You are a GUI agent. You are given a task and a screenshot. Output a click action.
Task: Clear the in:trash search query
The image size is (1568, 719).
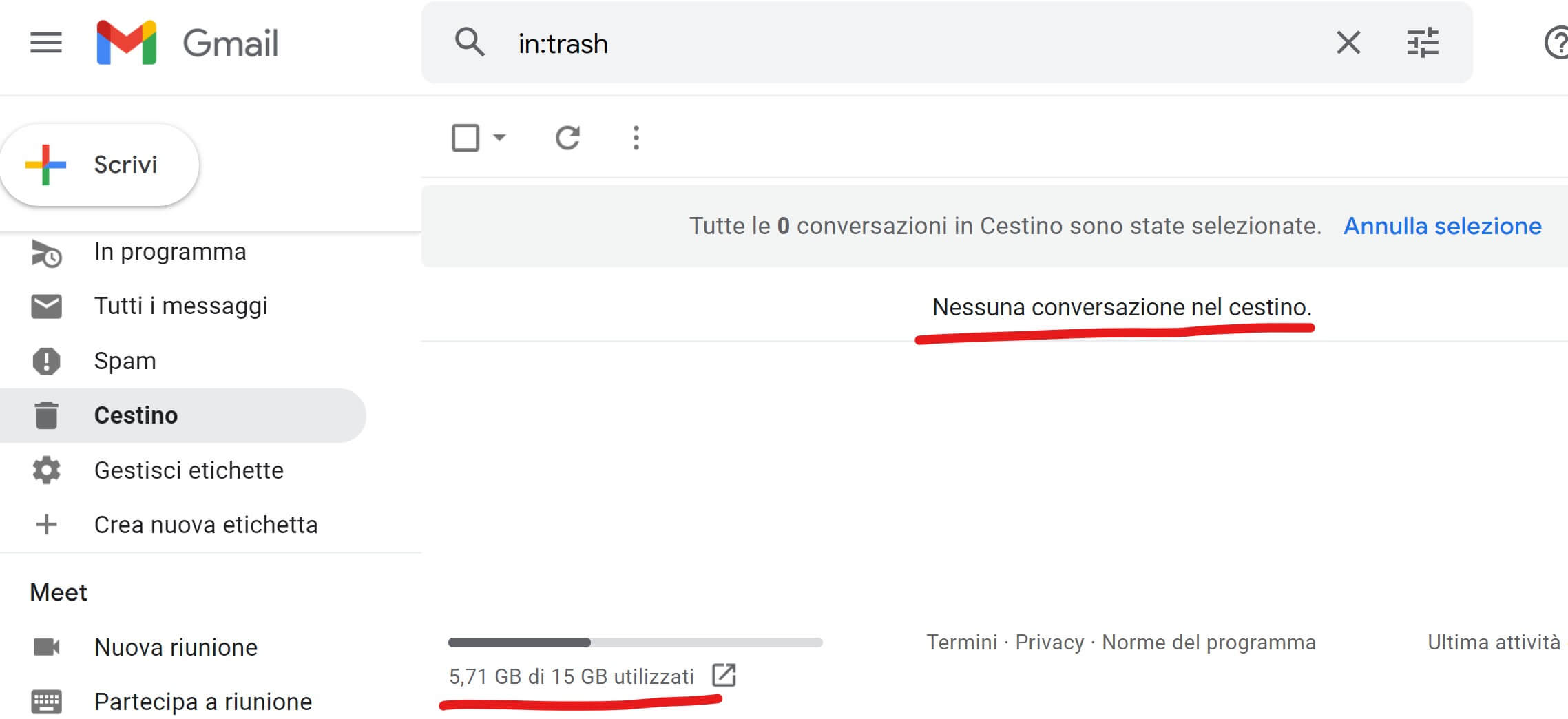1348,43
